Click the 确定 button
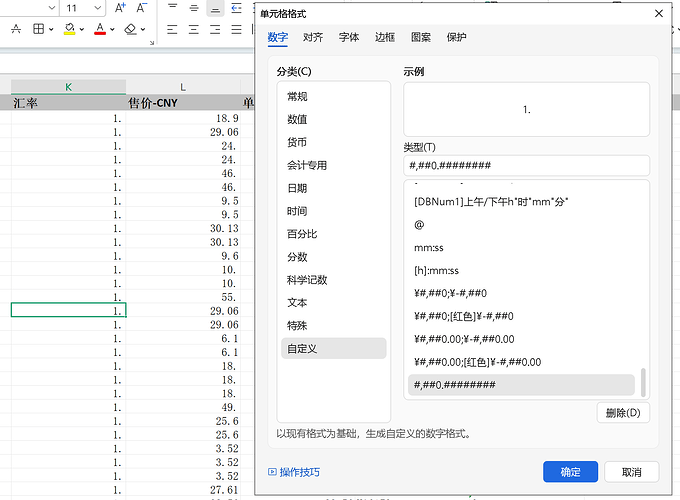The height and width of the screenshot is (500, 680). pyautogui.click(x=570, y=472)
